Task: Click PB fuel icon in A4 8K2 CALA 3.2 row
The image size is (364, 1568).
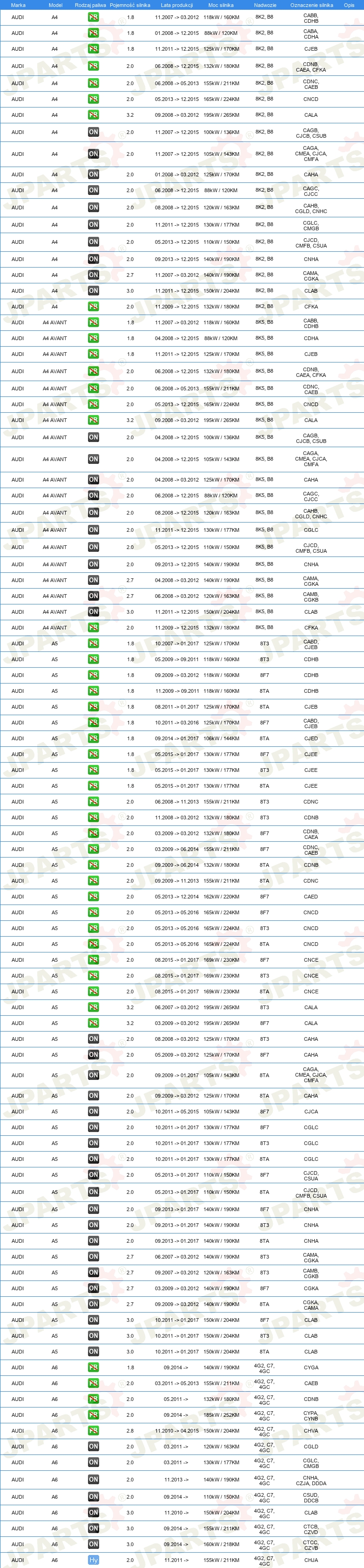Action: pos(93,115)
